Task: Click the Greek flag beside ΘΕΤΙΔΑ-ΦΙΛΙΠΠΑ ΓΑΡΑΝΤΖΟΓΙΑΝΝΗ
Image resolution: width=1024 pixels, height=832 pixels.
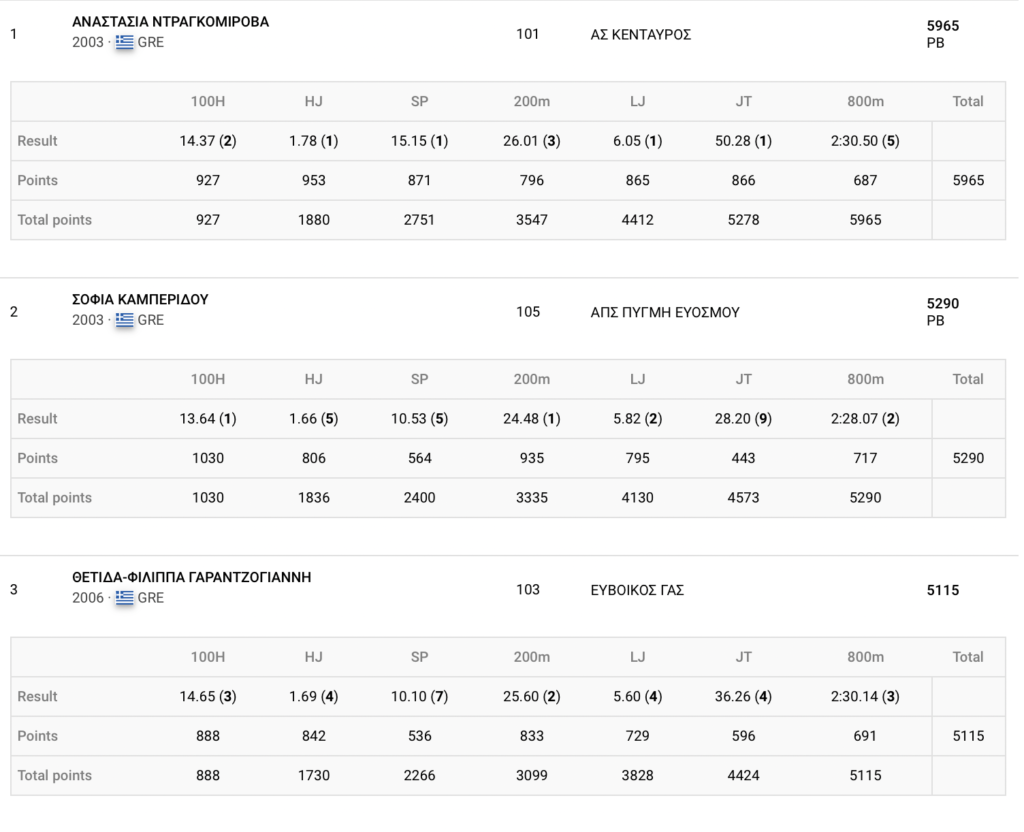Action: pos(124,598)
